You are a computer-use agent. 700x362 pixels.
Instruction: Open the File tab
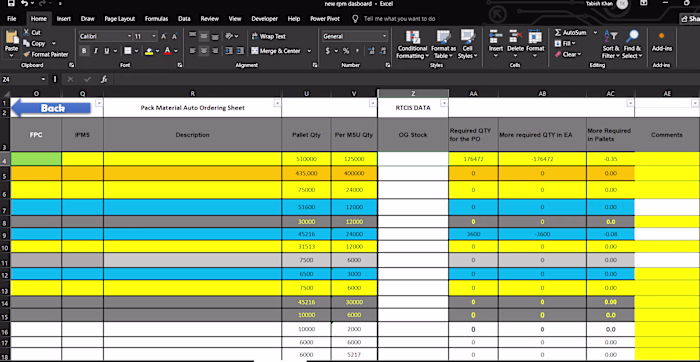pyautogui.click(x=12, y=19)
